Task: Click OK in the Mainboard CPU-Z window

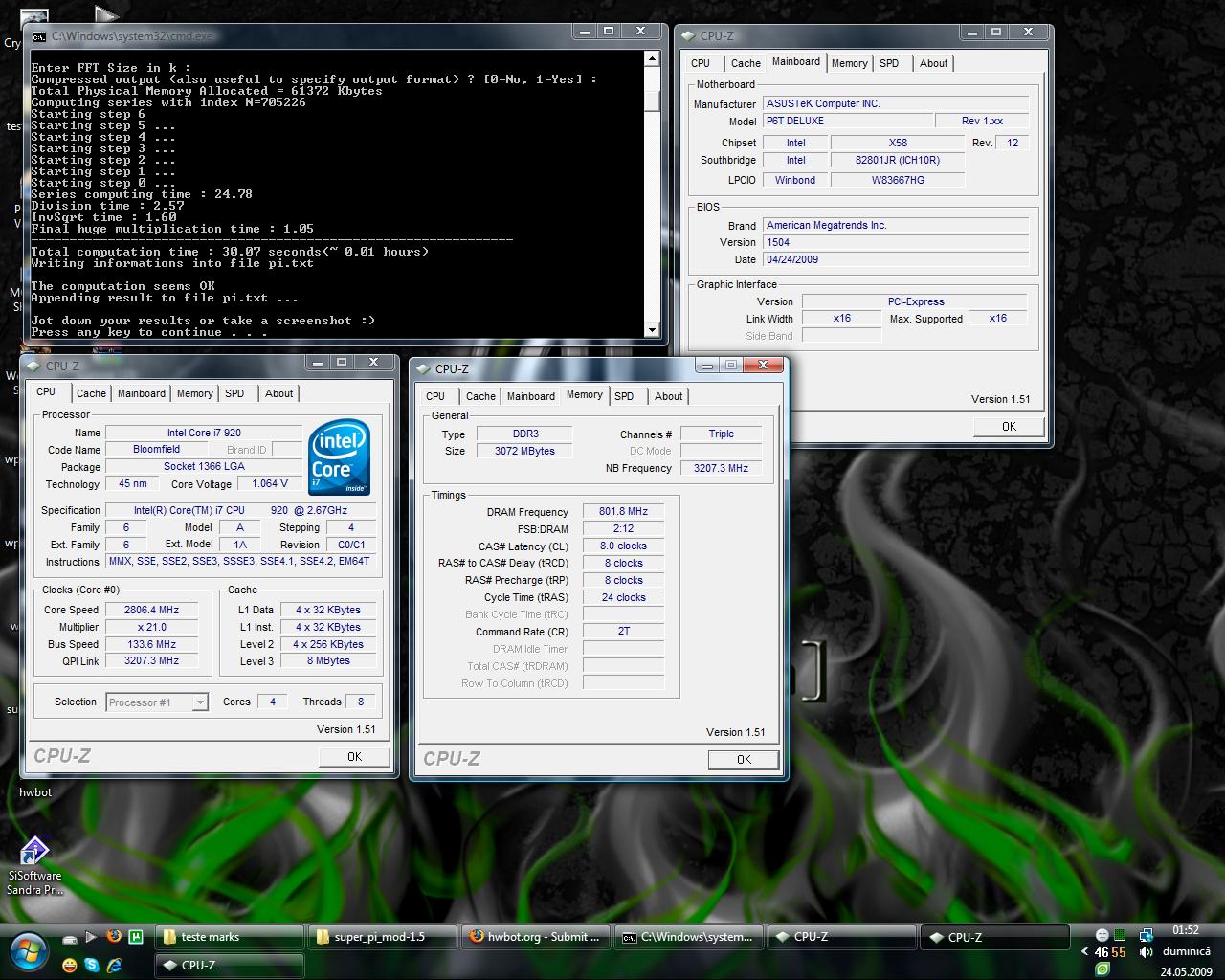Action: point(1009,427)
